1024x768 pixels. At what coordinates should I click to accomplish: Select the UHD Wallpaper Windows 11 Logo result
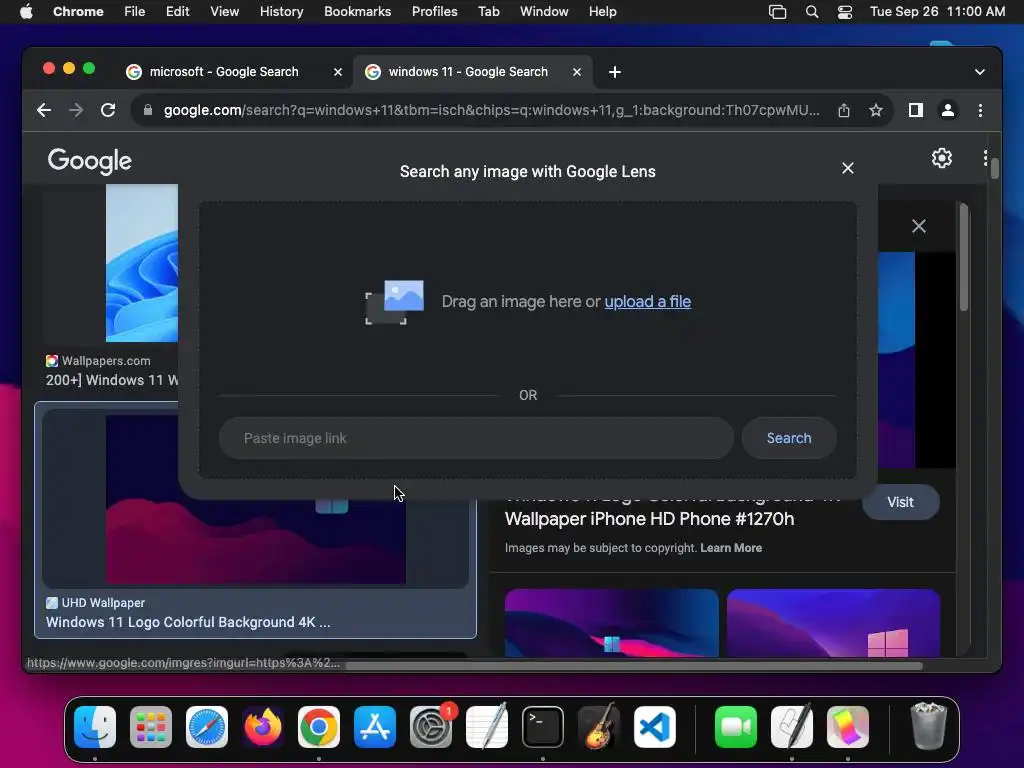(x=255, y=520)
